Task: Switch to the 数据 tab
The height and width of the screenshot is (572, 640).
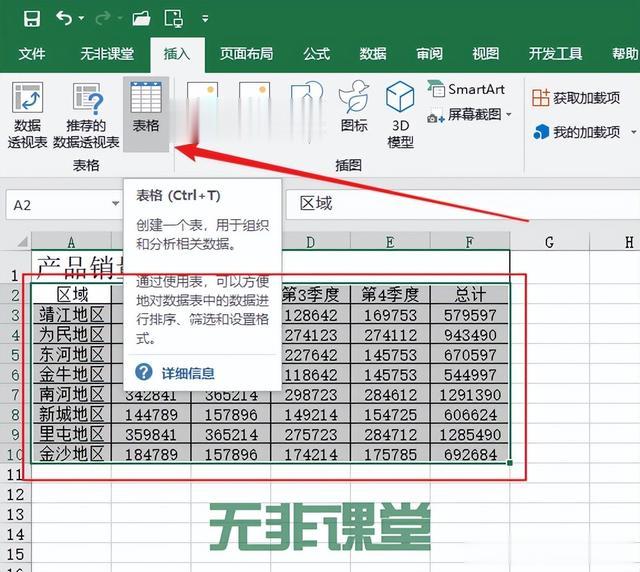Action: [x=373, y=54]
